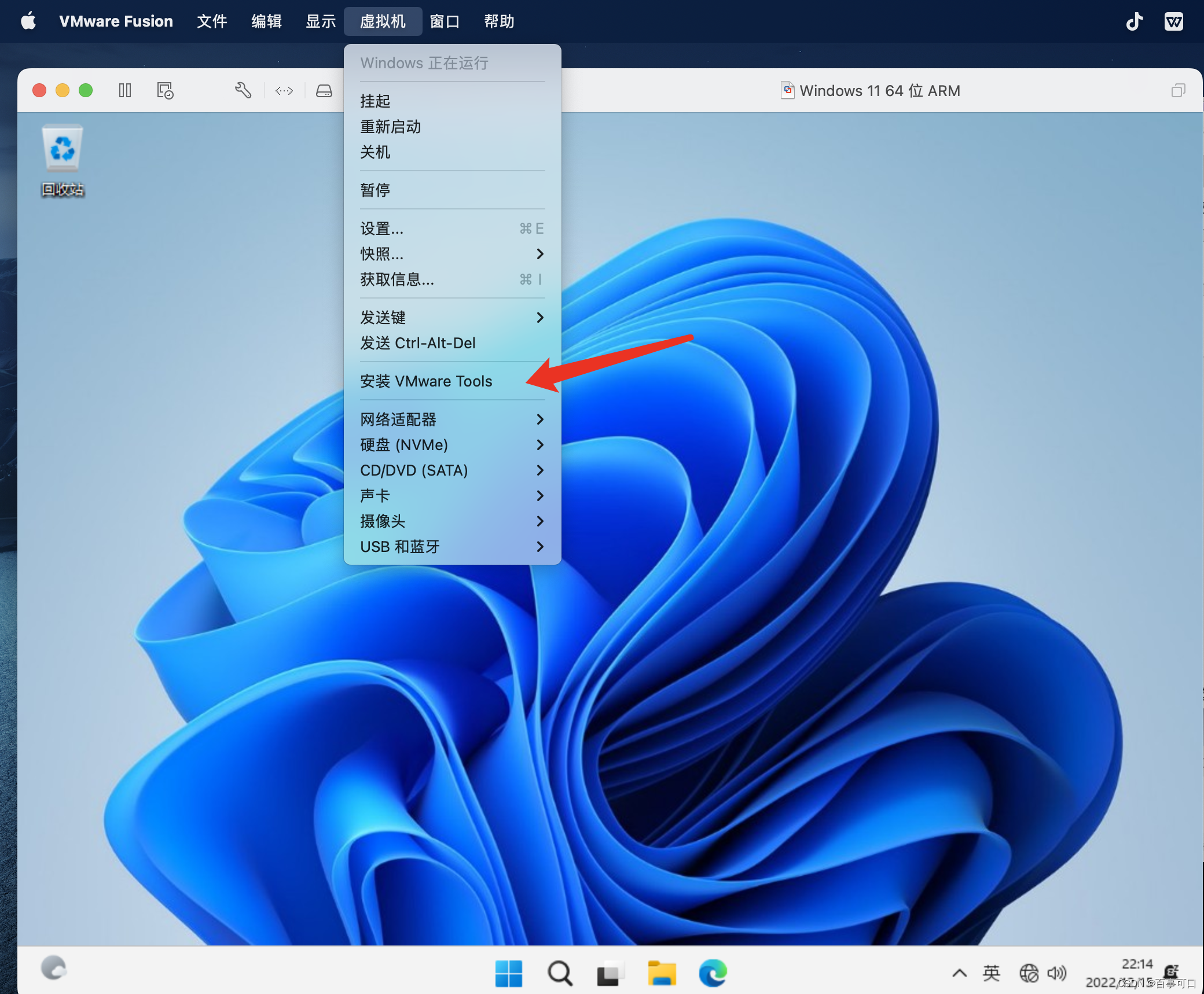1204x994 pixels.
Task: Select 安装 VMware Tools menu item
Action: coord(426,381)
